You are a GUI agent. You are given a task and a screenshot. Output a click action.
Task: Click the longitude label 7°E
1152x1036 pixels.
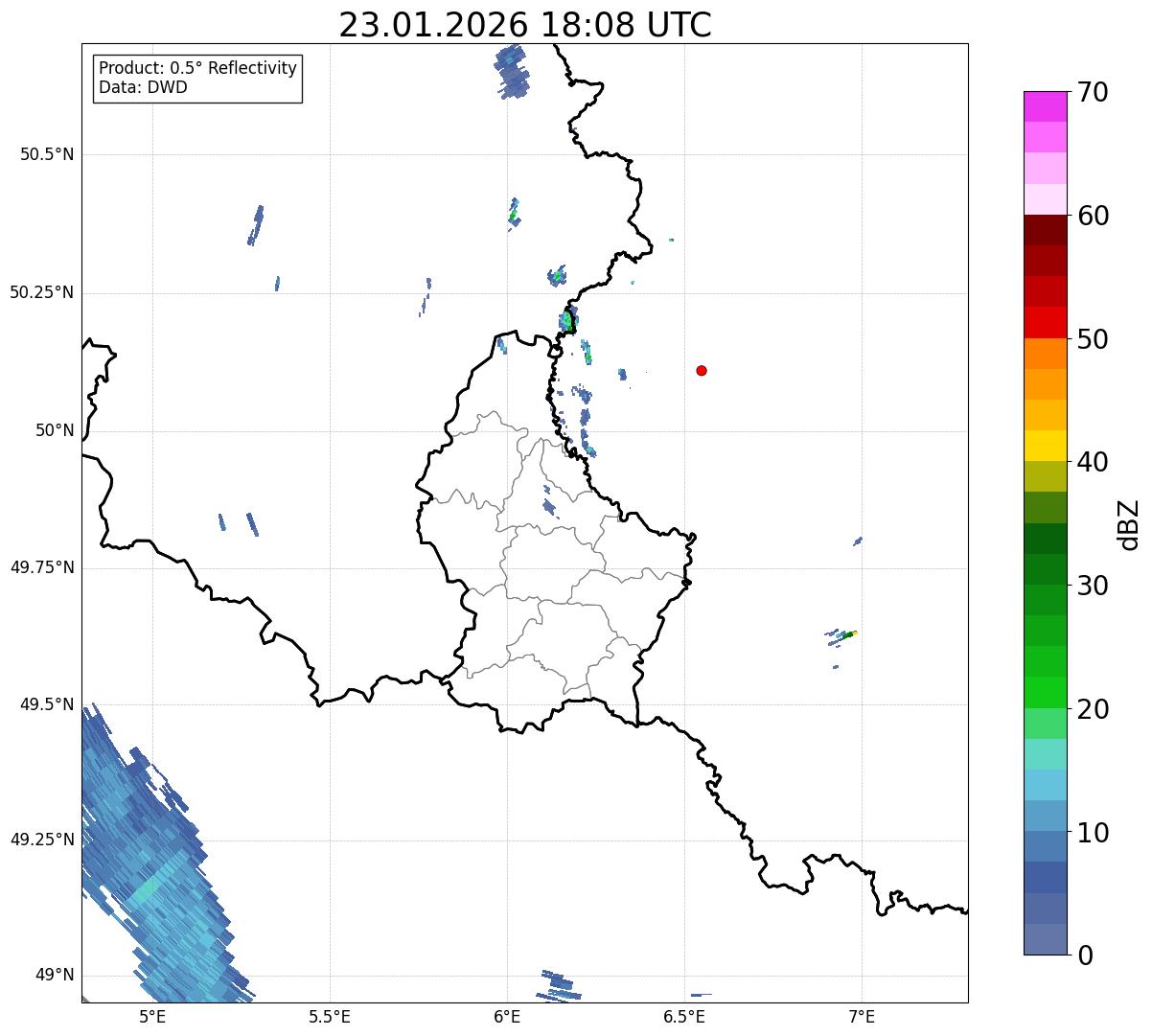click(x=863, y=1016)
